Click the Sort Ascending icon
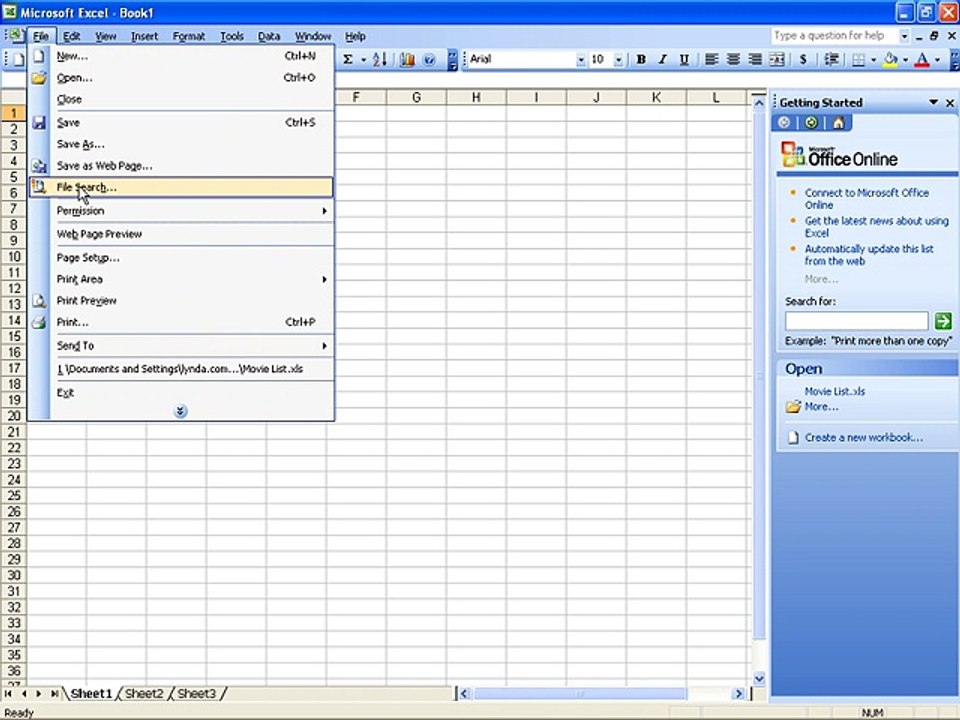 [380, 59]
